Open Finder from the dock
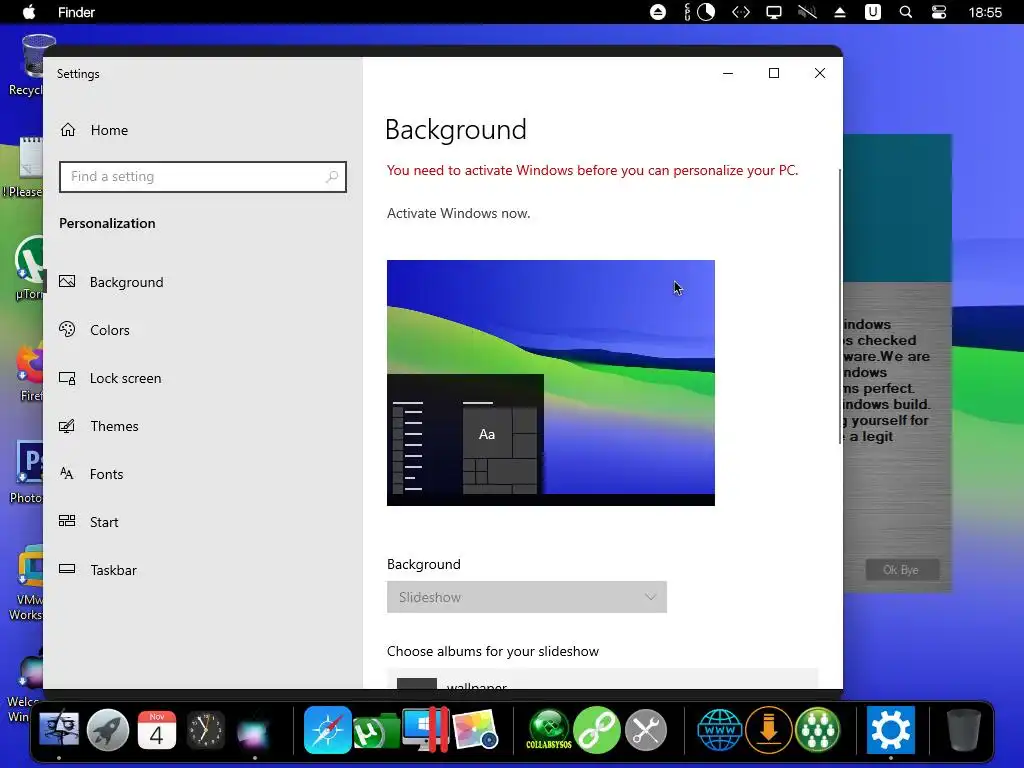This screenshot has height=768, width=1024. click(x=59, y=729)
